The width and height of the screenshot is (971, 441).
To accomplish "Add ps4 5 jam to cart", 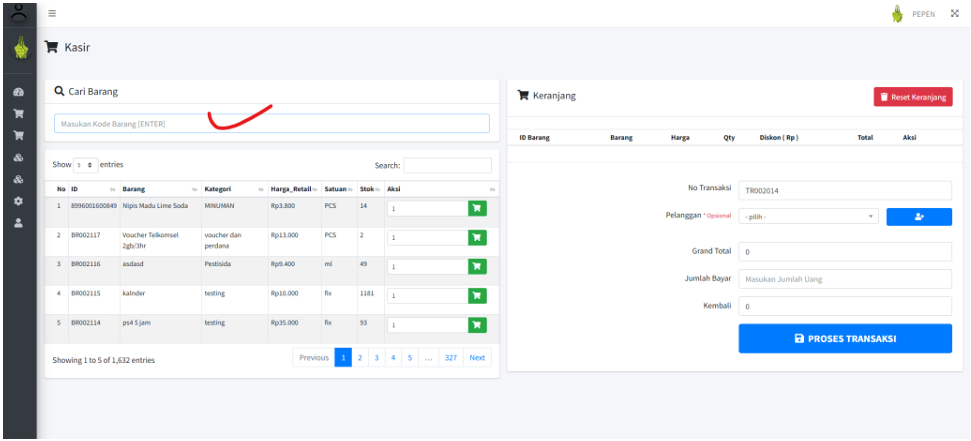I will [477, 325].
